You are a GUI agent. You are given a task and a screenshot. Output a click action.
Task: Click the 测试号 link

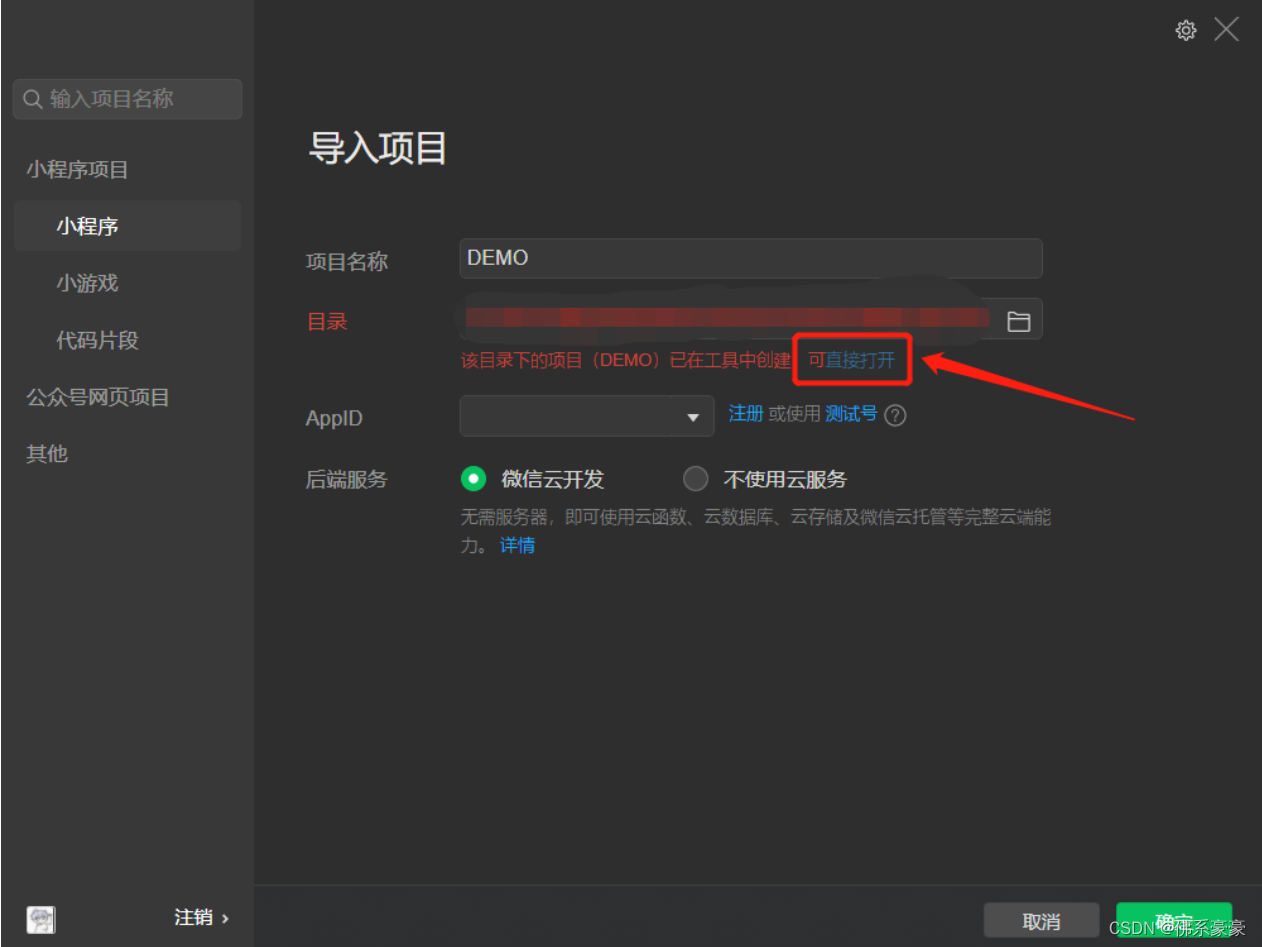tap(851, 413)
